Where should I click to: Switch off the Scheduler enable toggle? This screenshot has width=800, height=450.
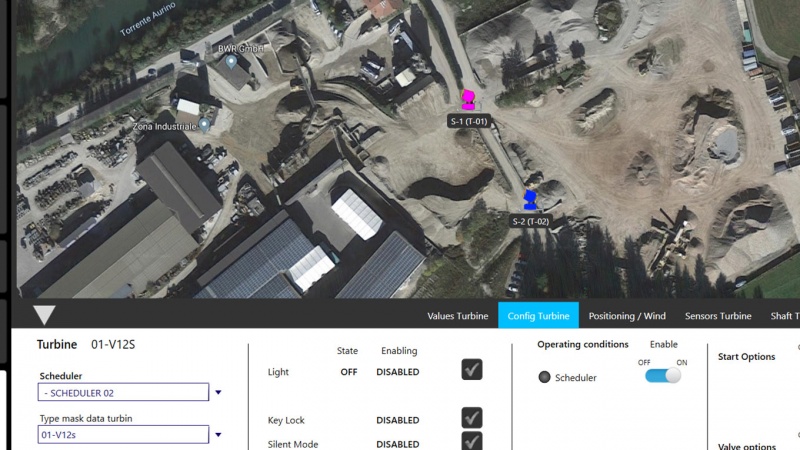click(662, 375)
